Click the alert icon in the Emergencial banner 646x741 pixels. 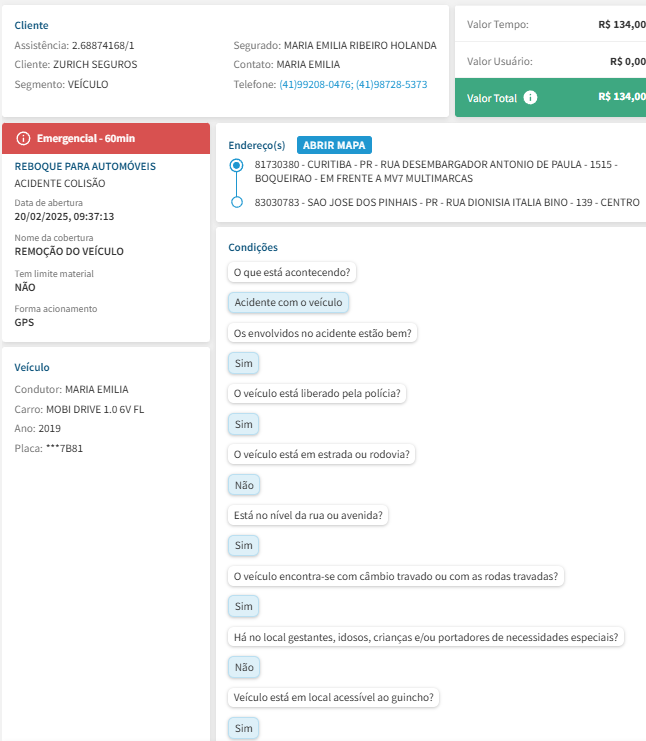(24, 137)
